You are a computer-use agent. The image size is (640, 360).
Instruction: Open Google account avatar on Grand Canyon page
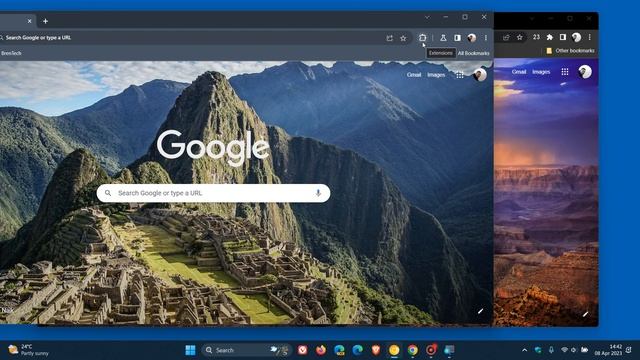pos(585,72)
